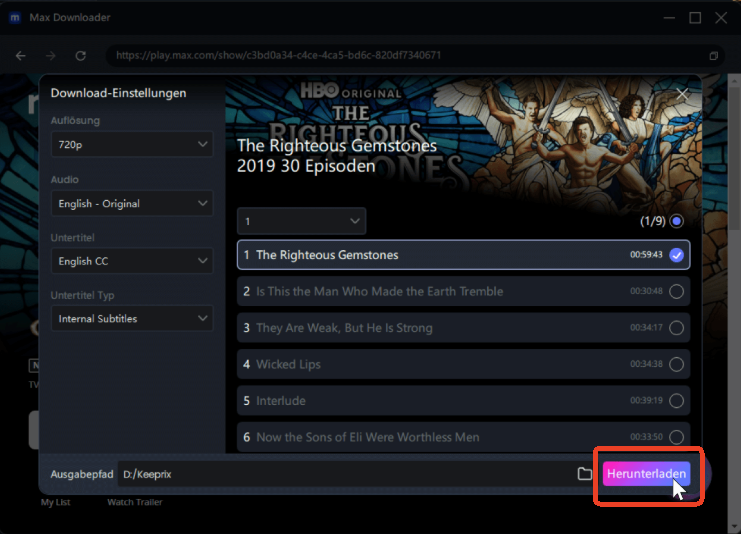Close the download settings dialog
This screenshot has height=534, width=741.
(x=683, y=94)
